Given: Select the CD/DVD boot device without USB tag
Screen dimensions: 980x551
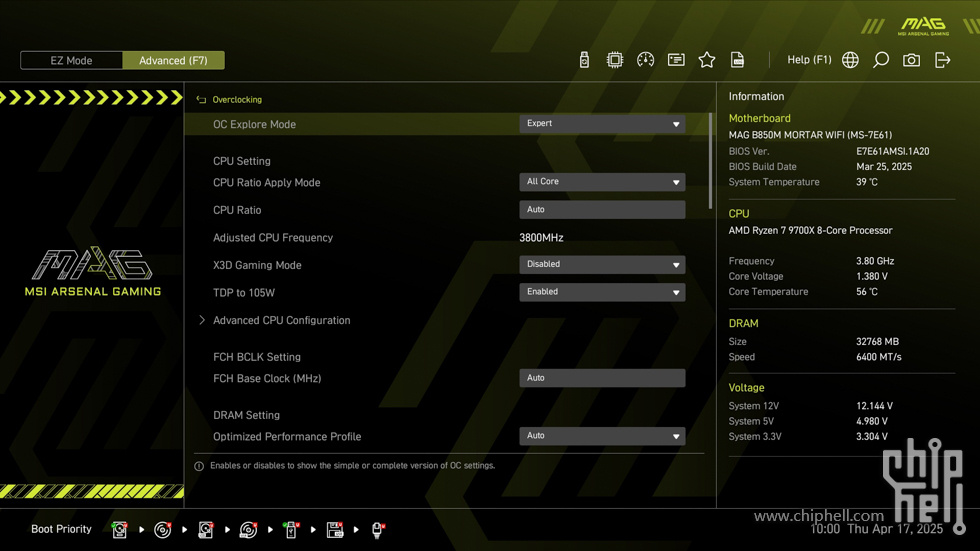Looking at the screenshot, I should click(162, 530).
